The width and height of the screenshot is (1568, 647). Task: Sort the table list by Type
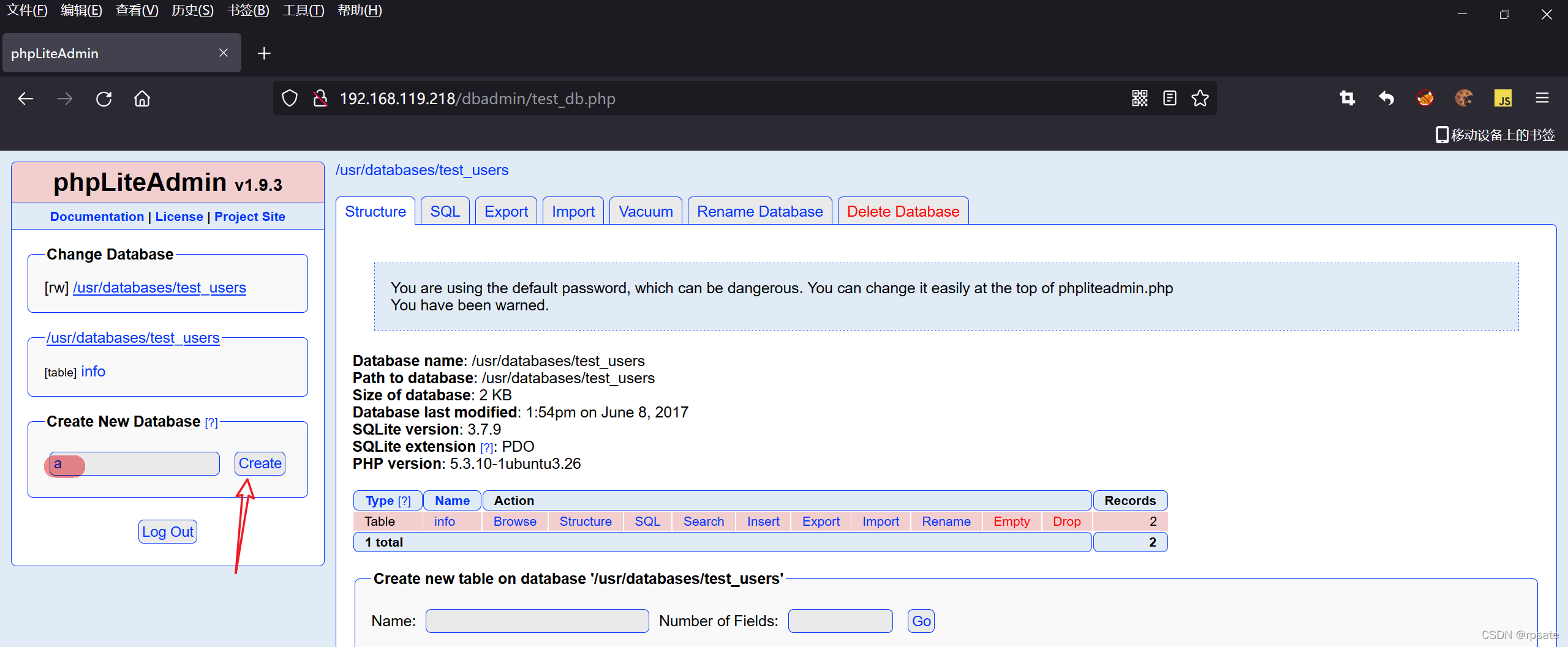point(380,501)
